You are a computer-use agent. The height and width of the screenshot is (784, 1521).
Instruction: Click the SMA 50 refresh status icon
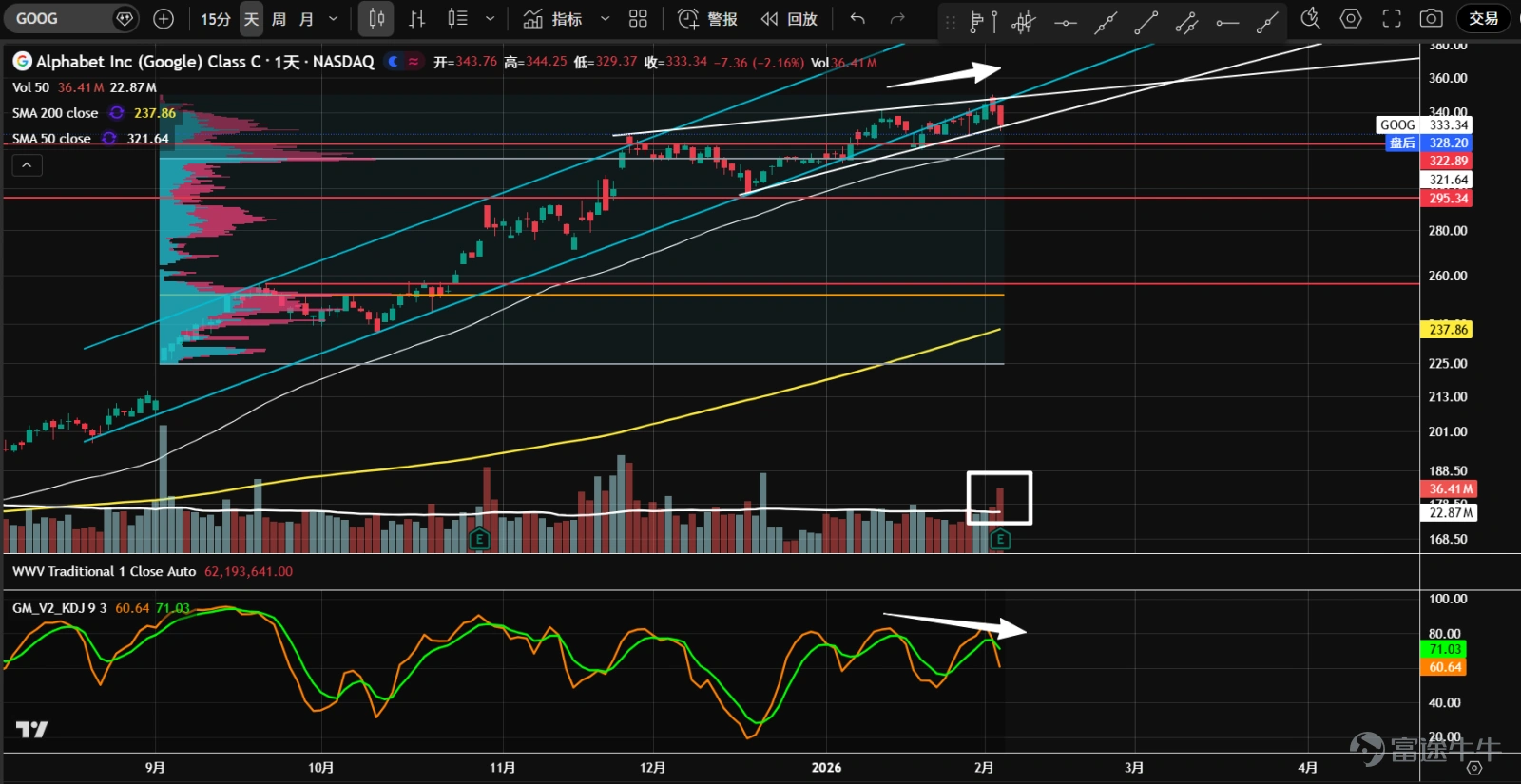(109, 139)
